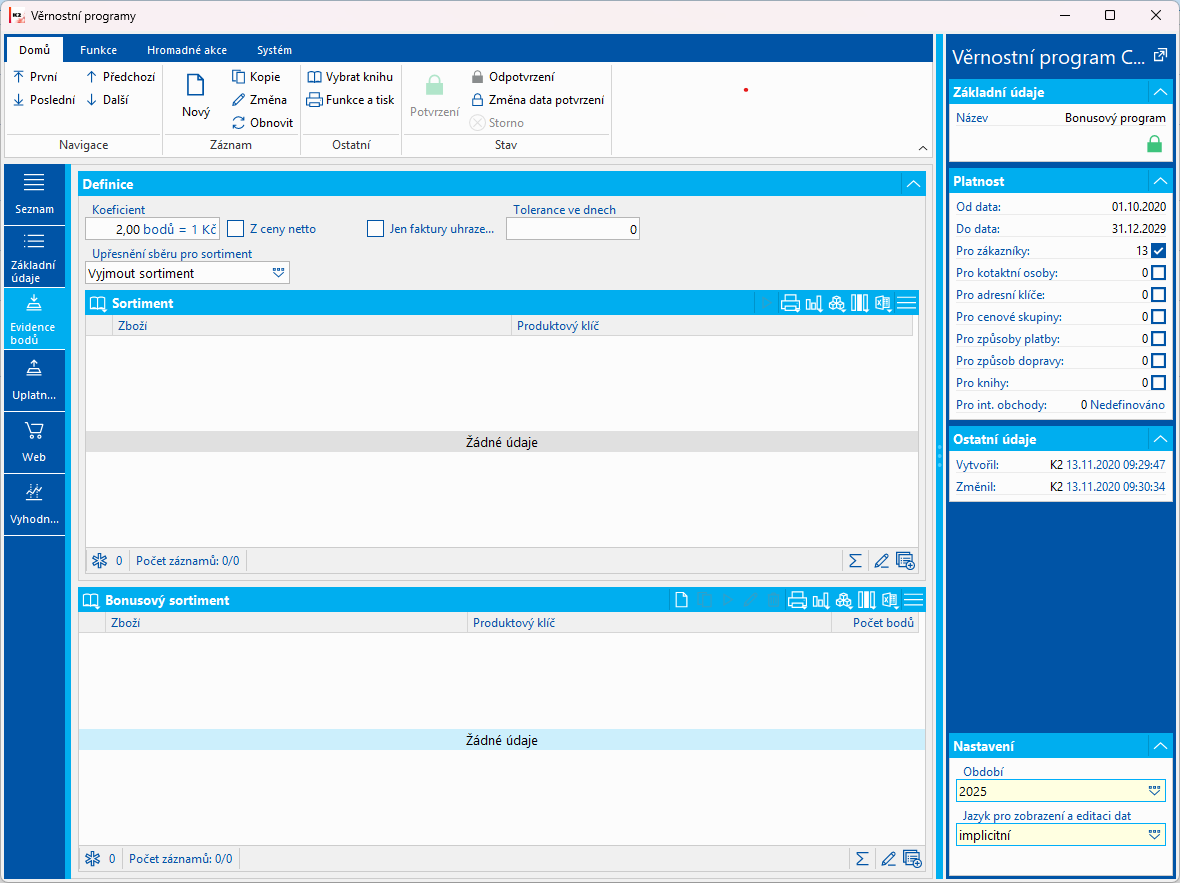The width and height of the screenshot is (1180, 883).
Task: Pop out the Věrnostní program panel
Action: tap(1160, 55)
